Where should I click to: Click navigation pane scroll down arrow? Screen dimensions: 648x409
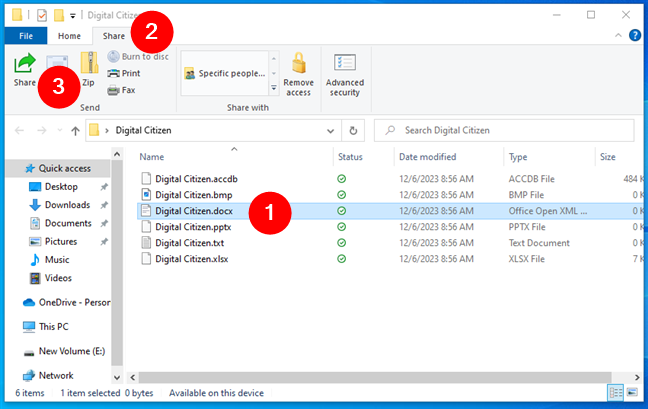(117, 377)
